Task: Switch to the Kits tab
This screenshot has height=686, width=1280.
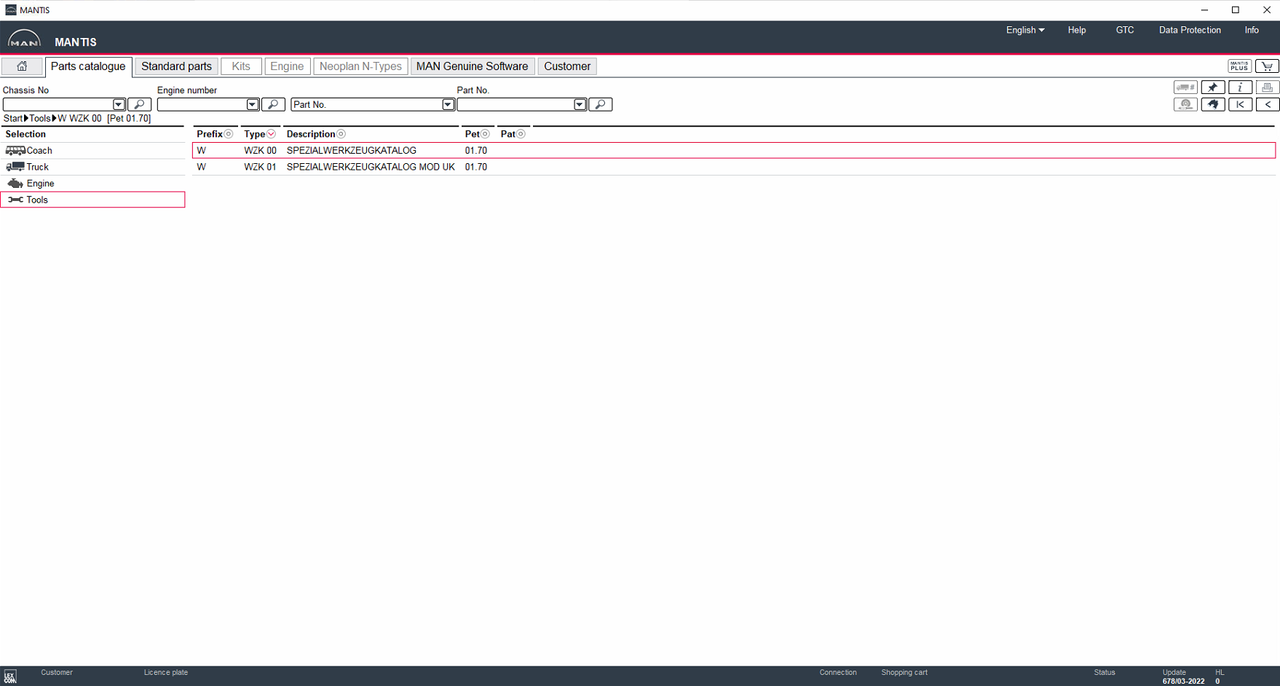Action: pos(241,67)
